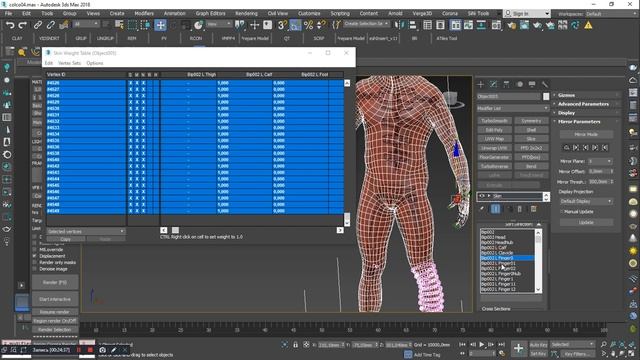Screen dimensions: 640x360
Task: Click the yellow warning triangle icon
Action: click(588, 25)
